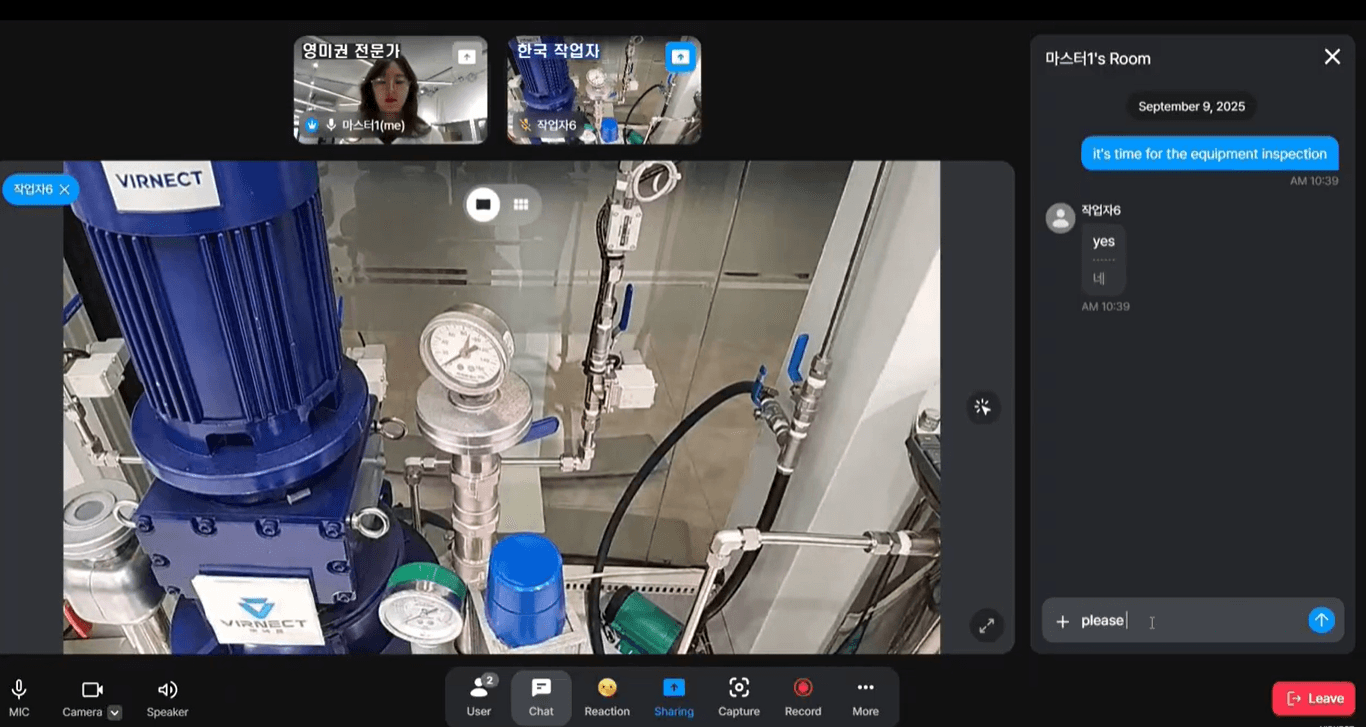The width and height of the screenshot is (1366, 727).
Task: Click the blue share icon on 한국 작업자 thumbnail
Action: tap(680, 57)
